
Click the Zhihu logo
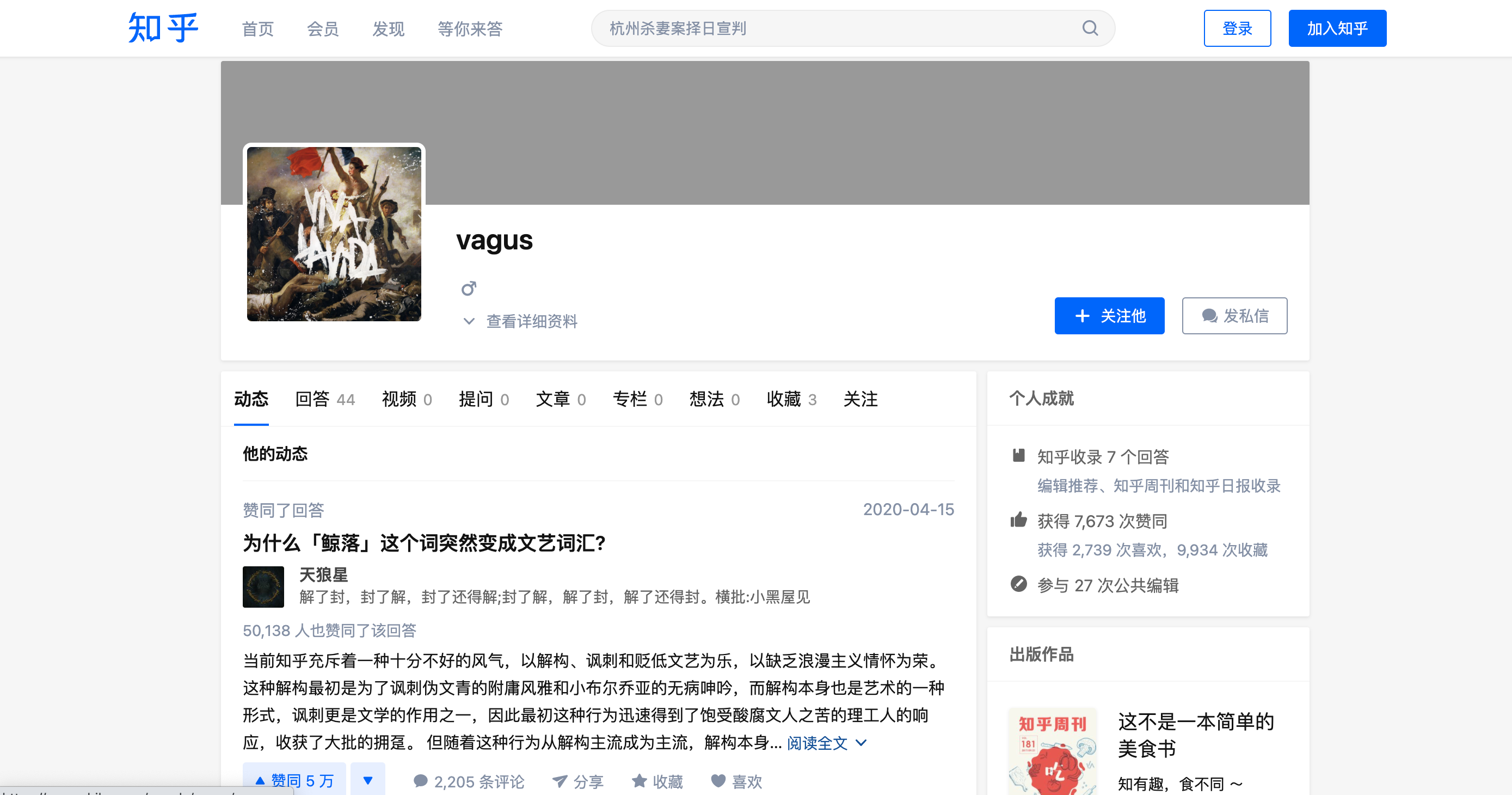tap(163, 28)
